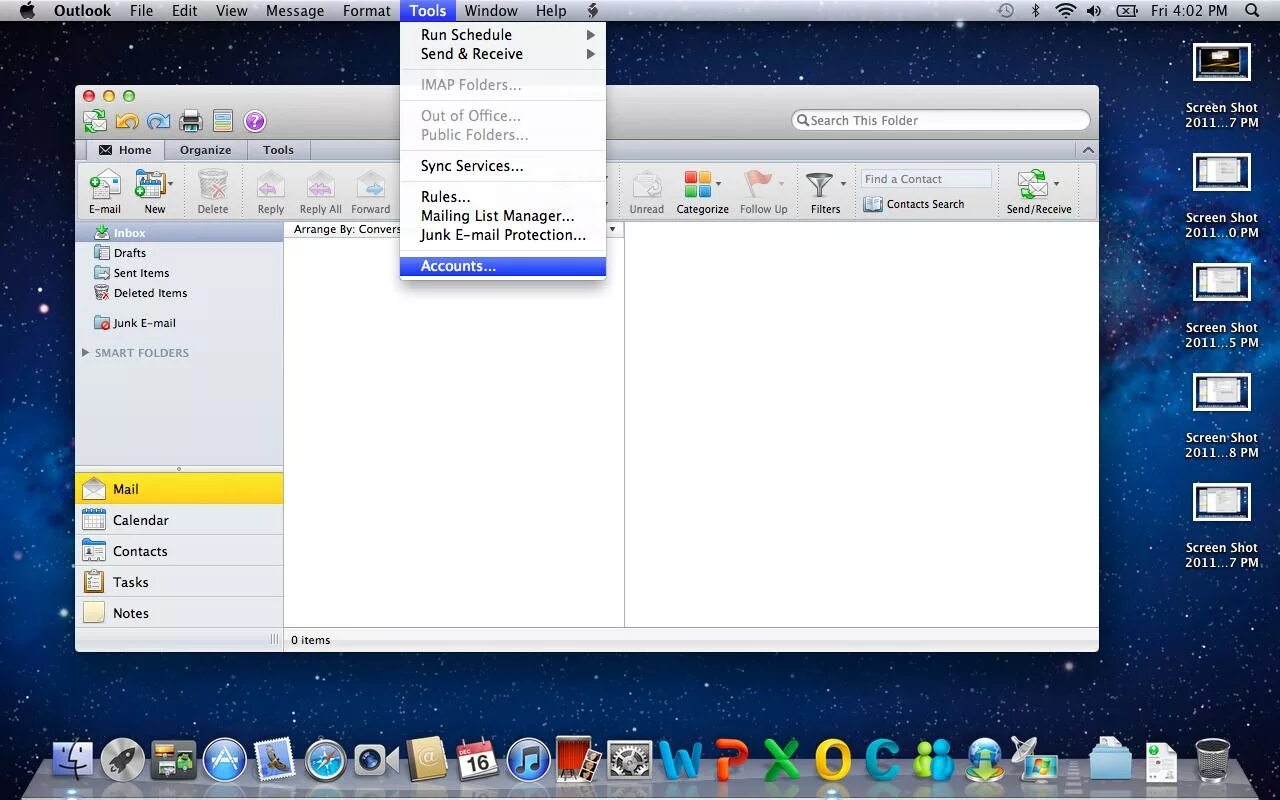Switch to Calendar view in sidebar

(x=179, y=520)
